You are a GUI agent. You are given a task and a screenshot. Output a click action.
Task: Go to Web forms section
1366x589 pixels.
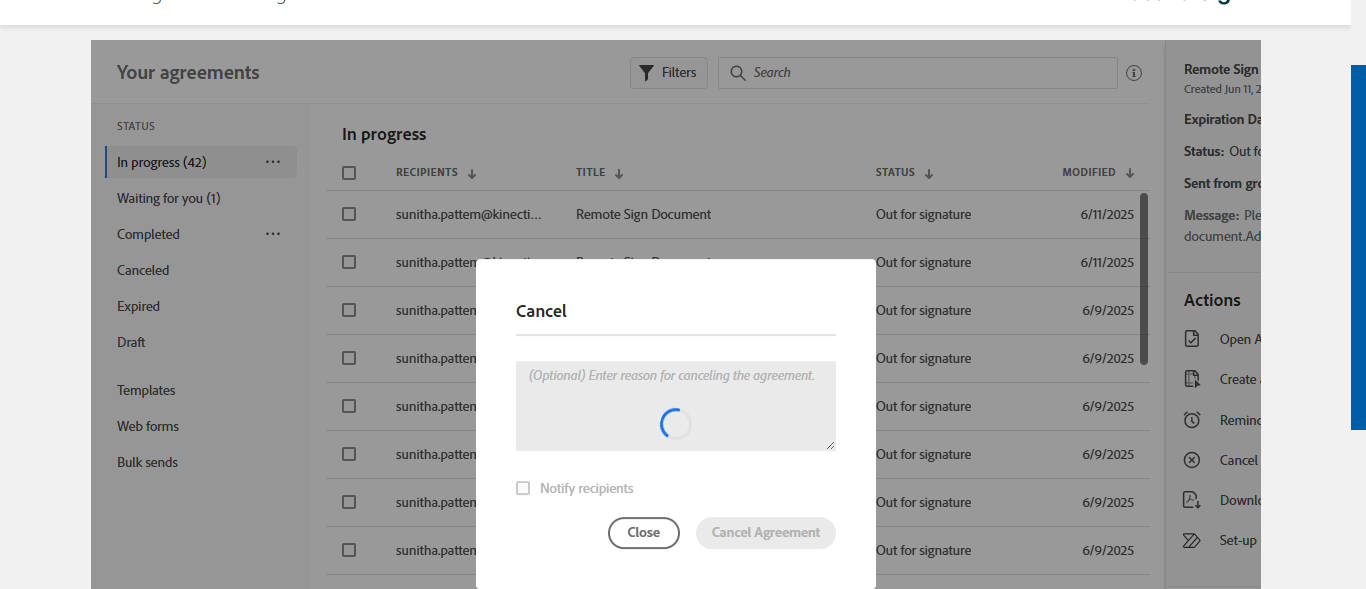(x=148, y=426)
